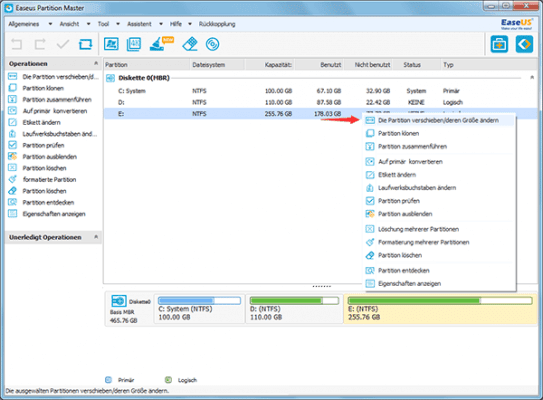
Task: Click the sidebar icon next to formatierte Partition
Action: tap(12, 179)
